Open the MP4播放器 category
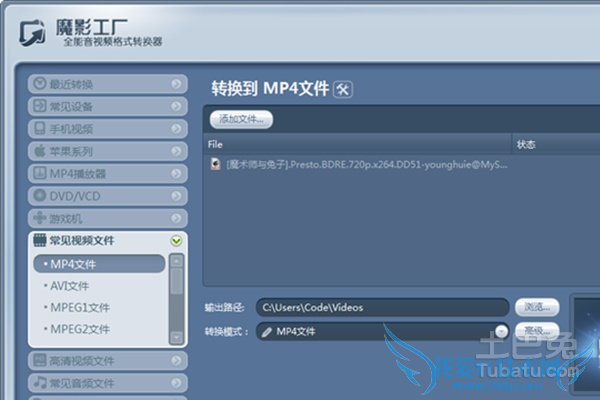 tap(108, 173)
